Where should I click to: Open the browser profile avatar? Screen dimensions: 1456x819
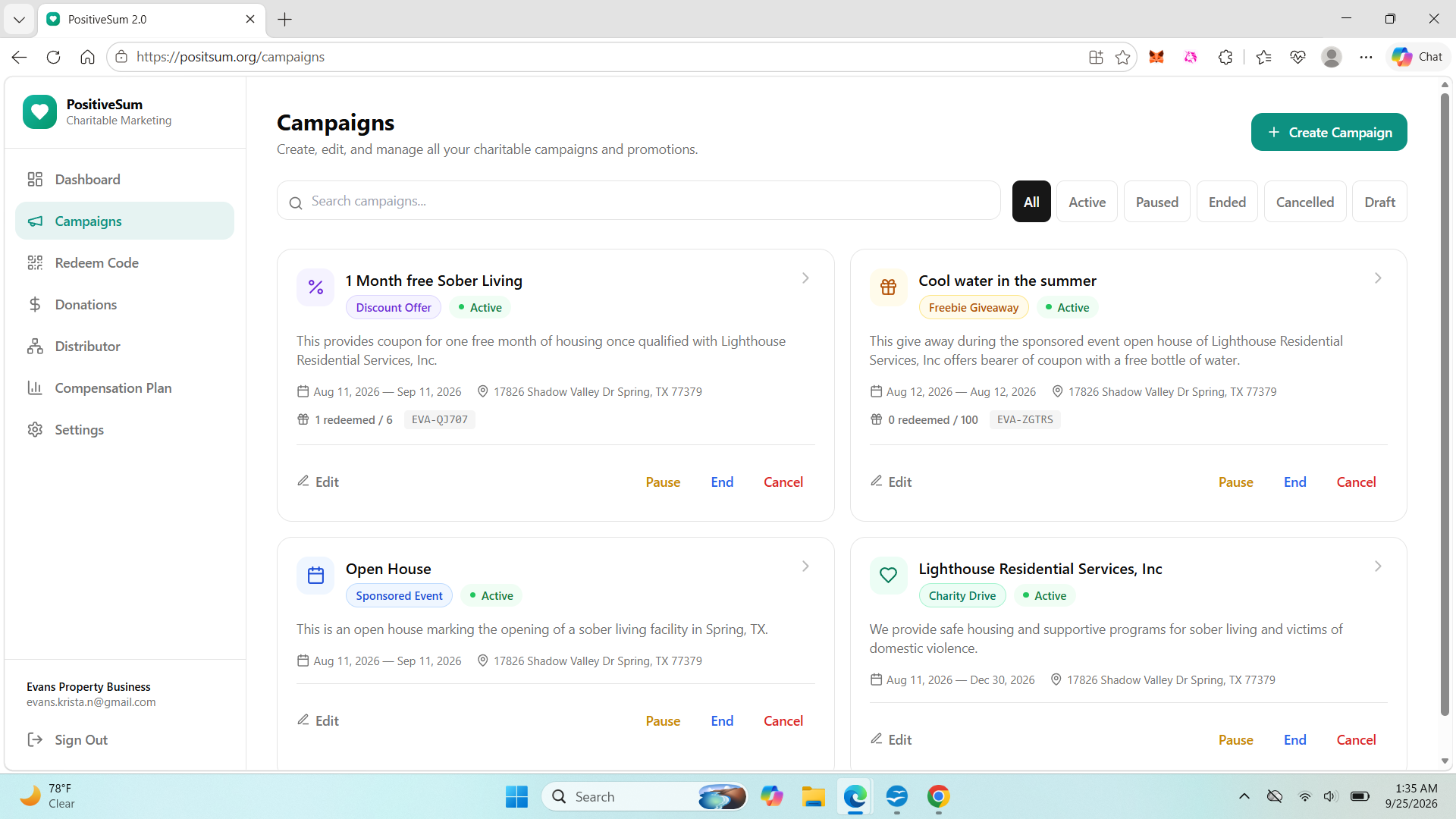click(x=1332, y=57)
